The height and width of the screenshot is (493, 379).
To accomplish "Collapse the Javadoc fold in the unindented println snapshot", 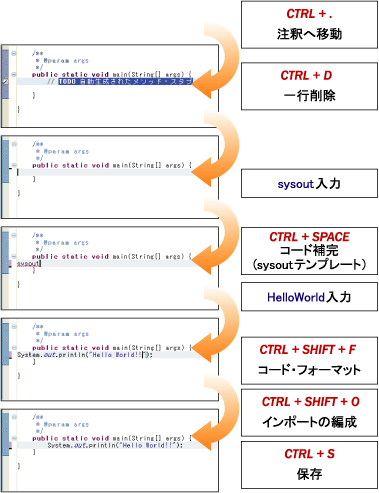I will (14, 326).
